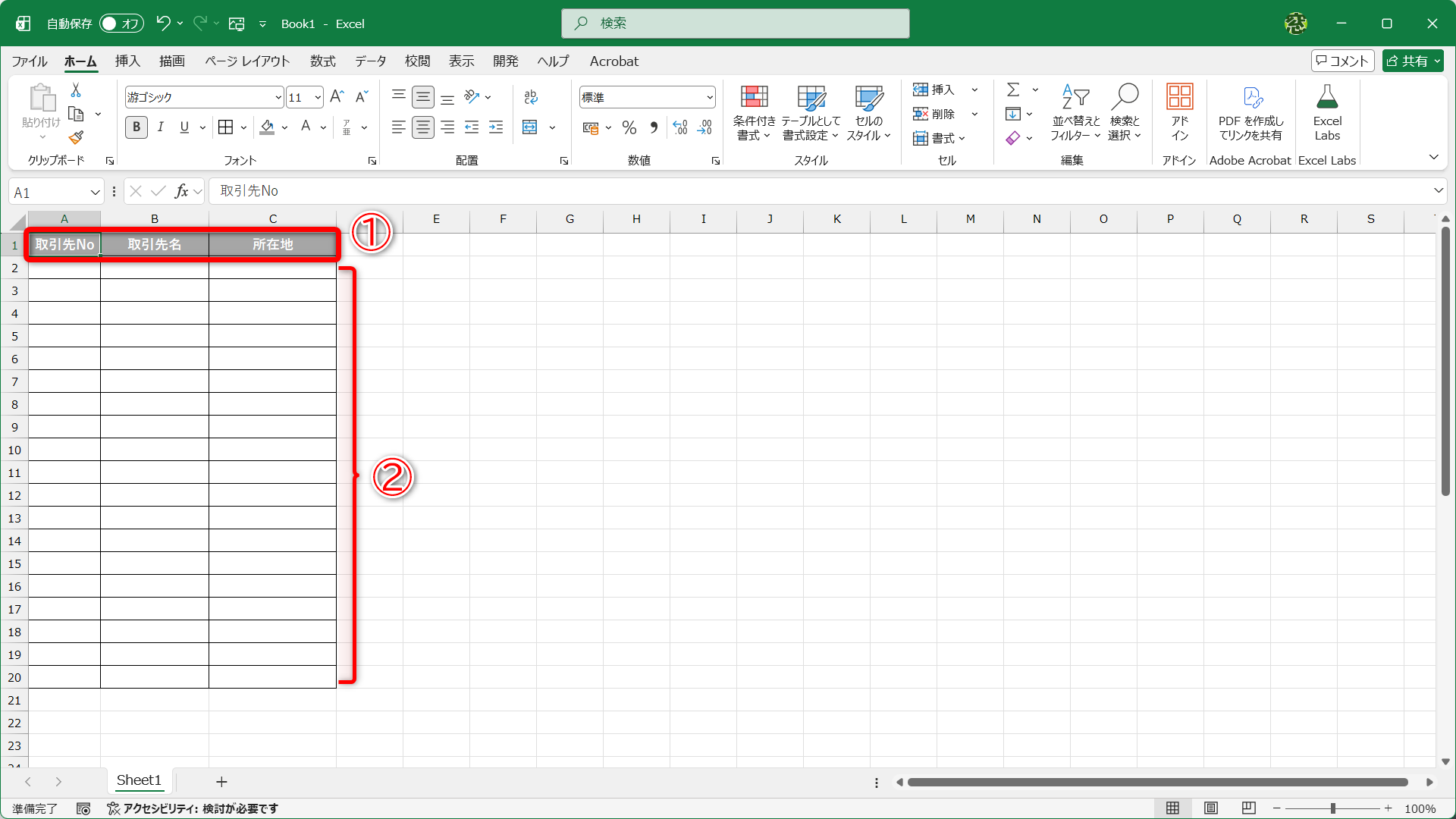The height and width of the screenshot is (819, 1456).
Task: Click the Cut scissors icon
Action: click(x=76, y=90)
